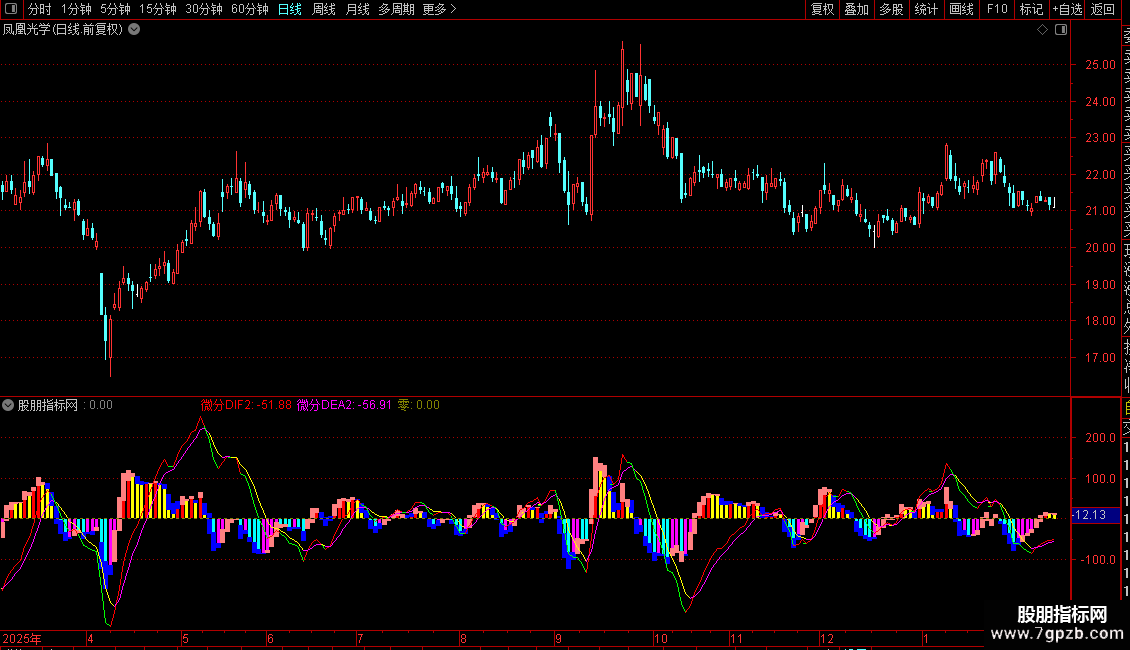
Task: Click the 返回 back button
Action: [1103, 10]
